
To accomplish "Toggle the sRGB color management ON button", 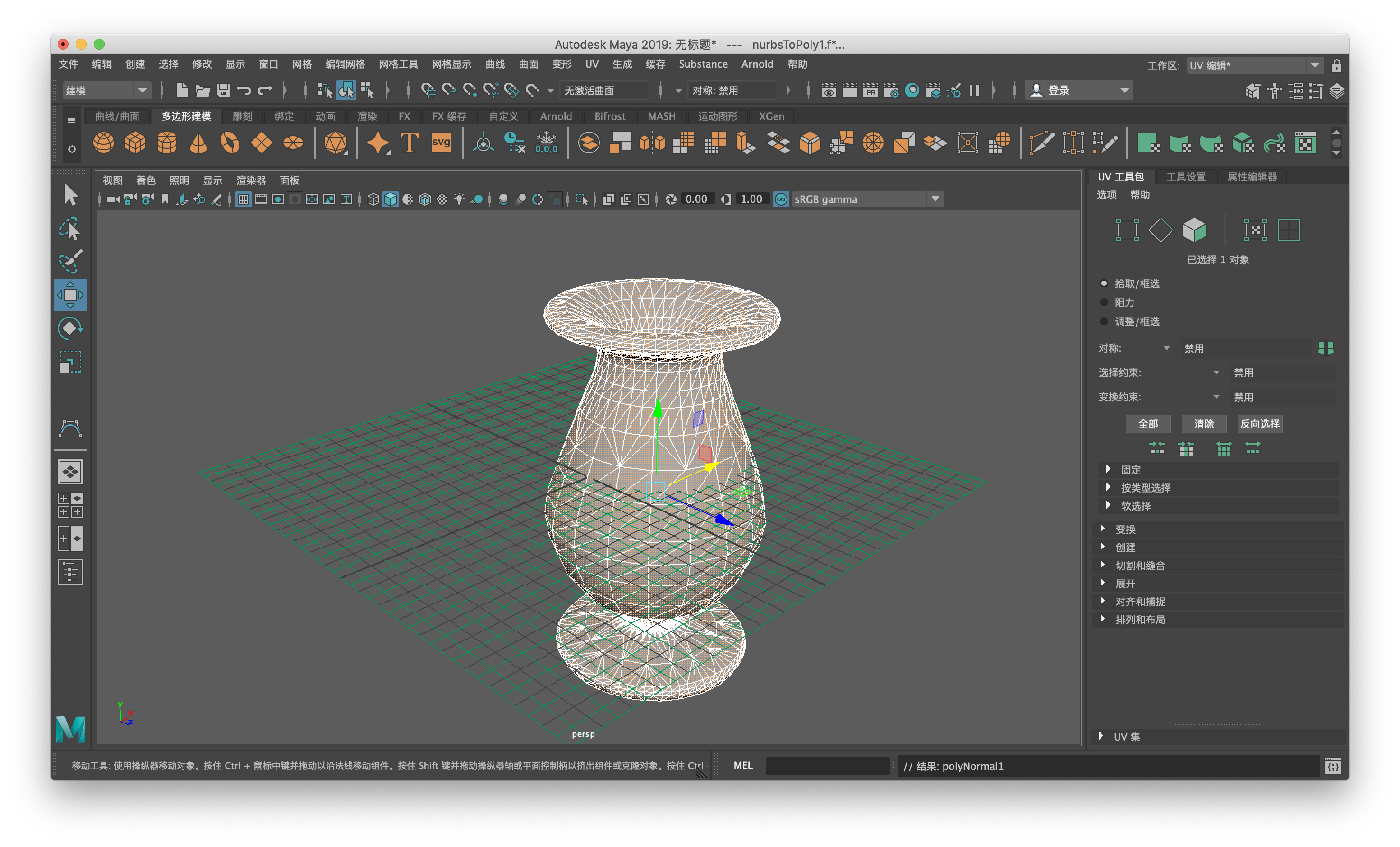I will [x=781, y=199].
